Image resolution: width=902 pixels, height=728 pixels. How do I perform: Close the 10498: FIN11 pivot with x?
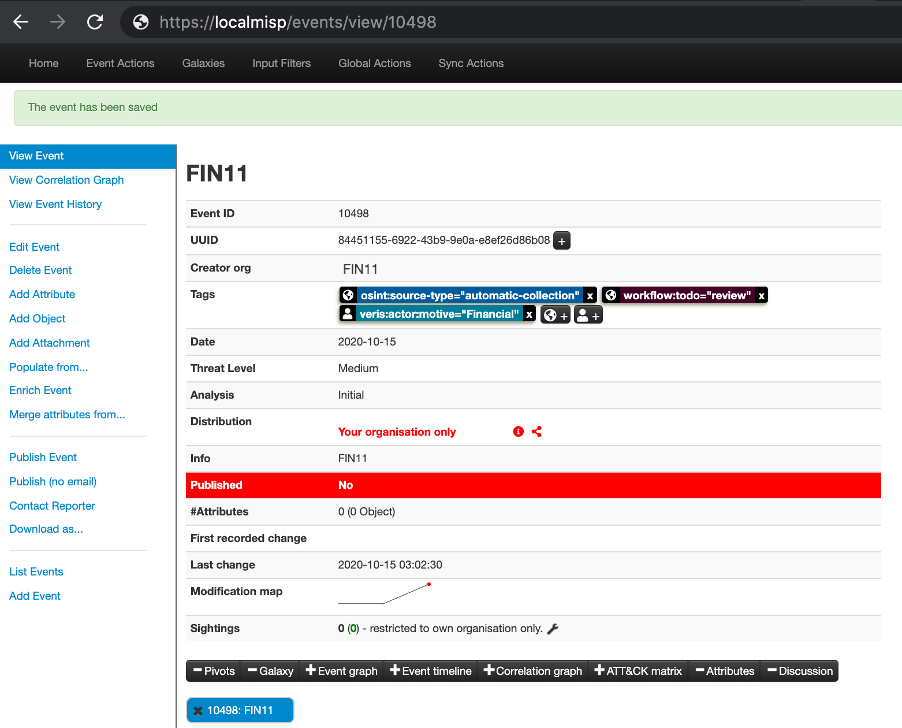point(198,711)
